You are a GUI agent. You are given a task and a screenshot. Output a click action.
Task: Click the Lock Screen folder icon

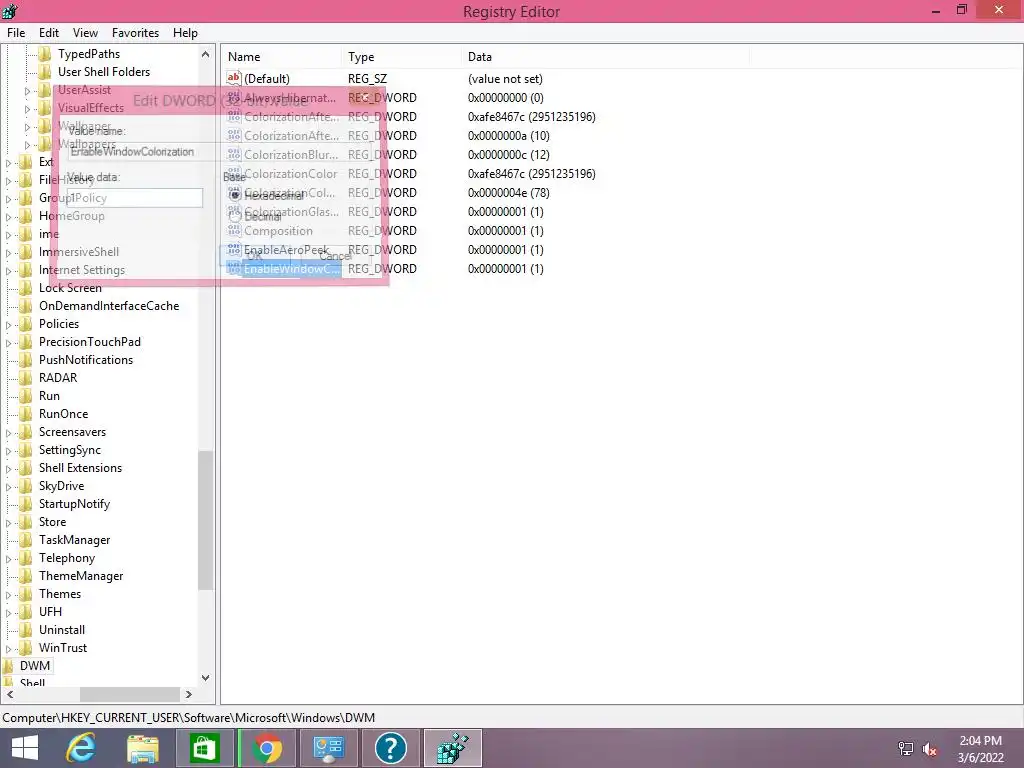tap(25, 288)
